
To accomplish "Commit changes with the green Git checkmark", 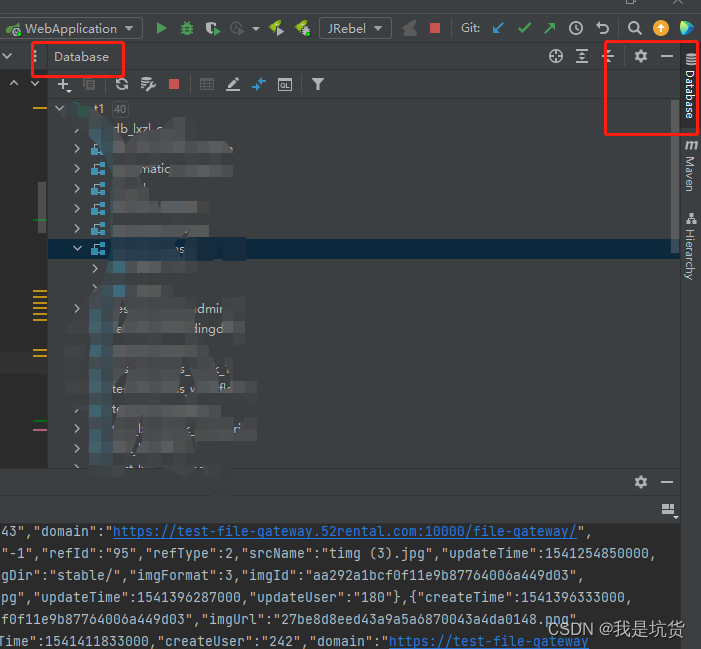I will pyautogui.click(x=524, y=29).
